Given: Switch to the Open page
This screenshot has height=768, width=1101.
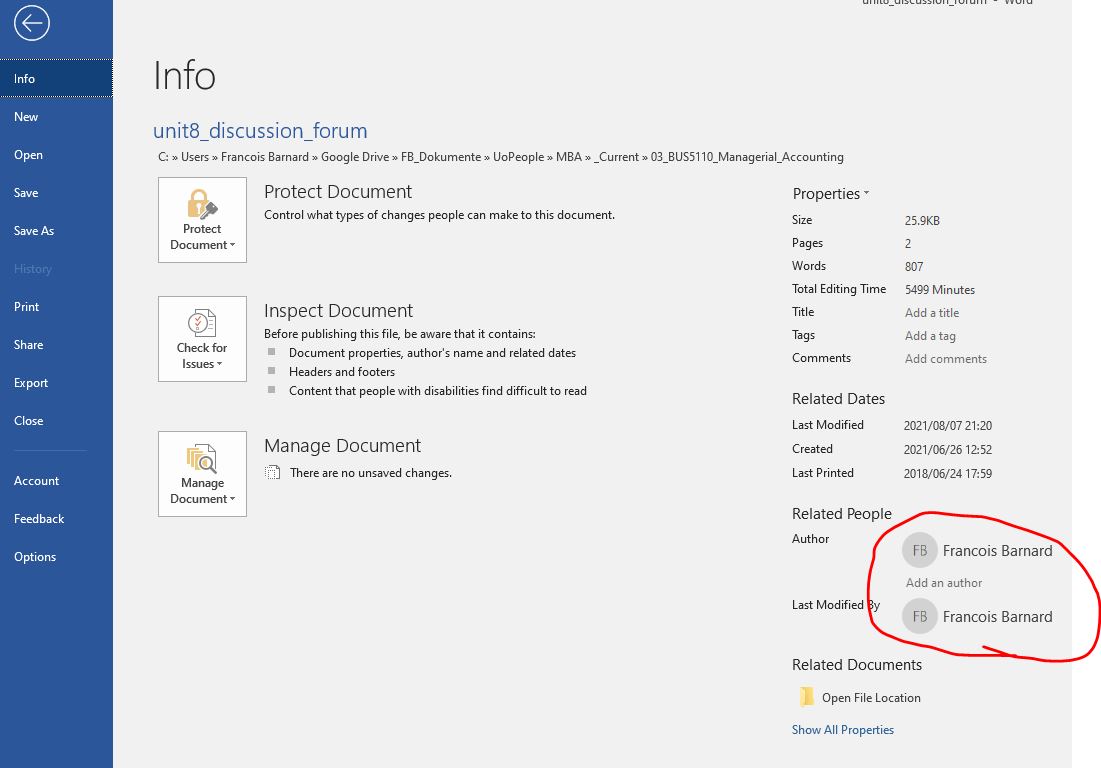Looking at the screenshot, I should point(56,154).
